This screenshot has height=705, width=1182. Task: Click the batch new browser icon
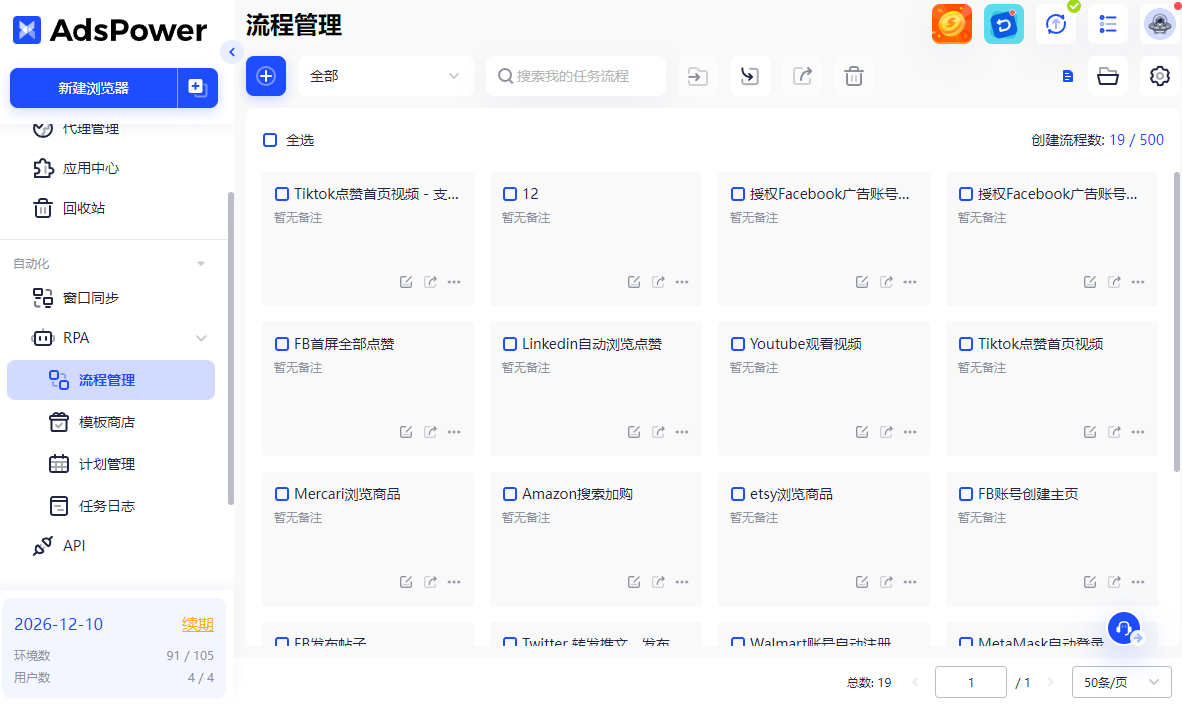198,88
